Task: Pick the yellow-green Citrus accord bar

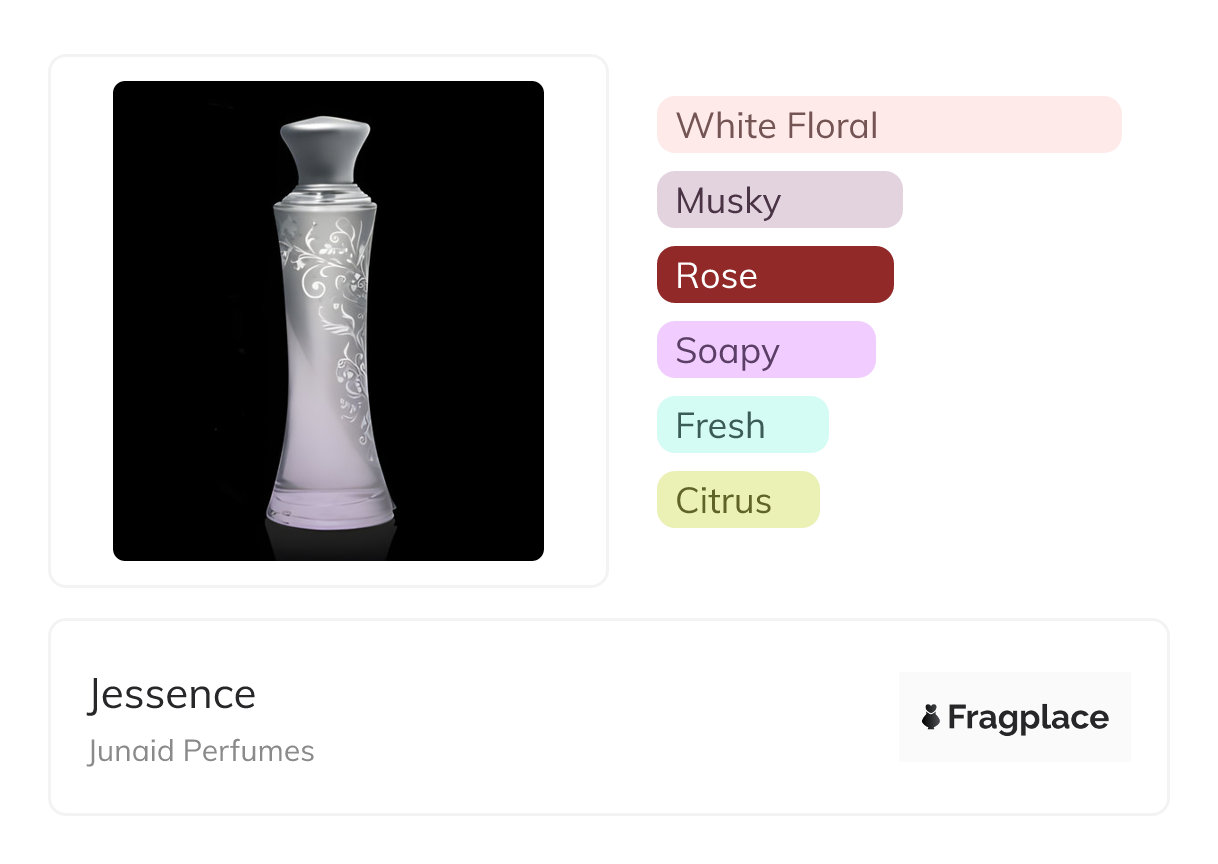Action: [x=737, y=500]
